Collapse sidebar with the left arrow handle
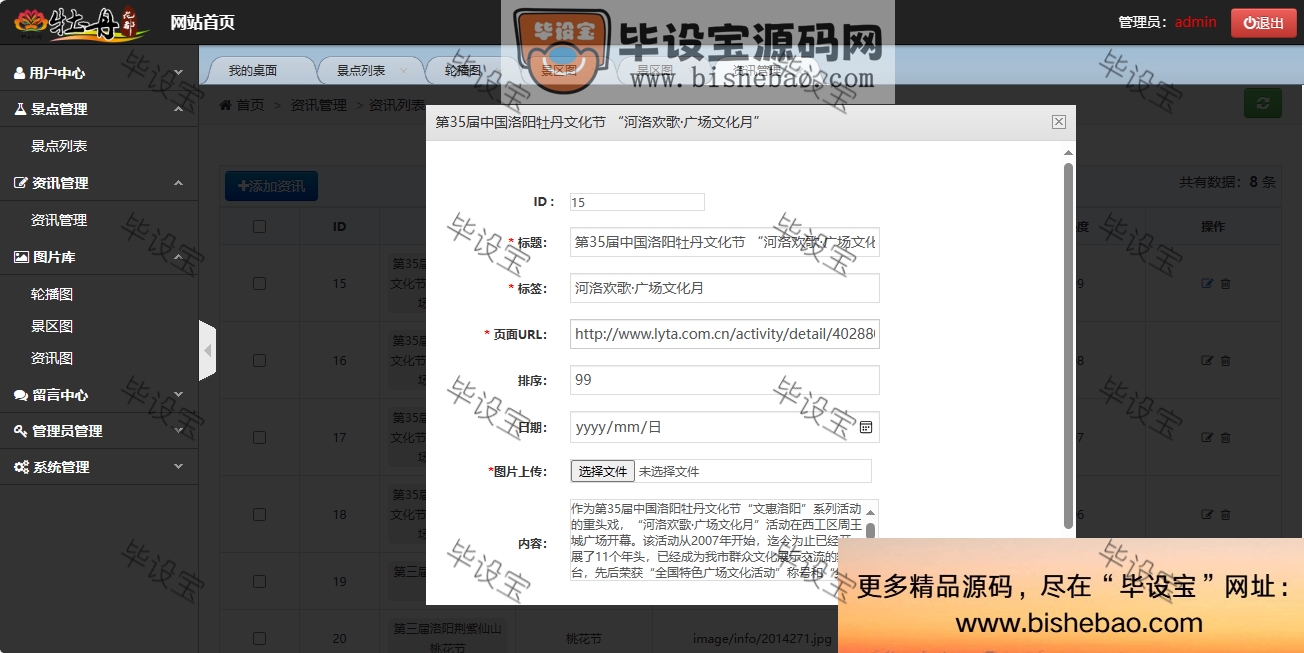Screen dimensions: 1304x653 (x=207, y=350)
